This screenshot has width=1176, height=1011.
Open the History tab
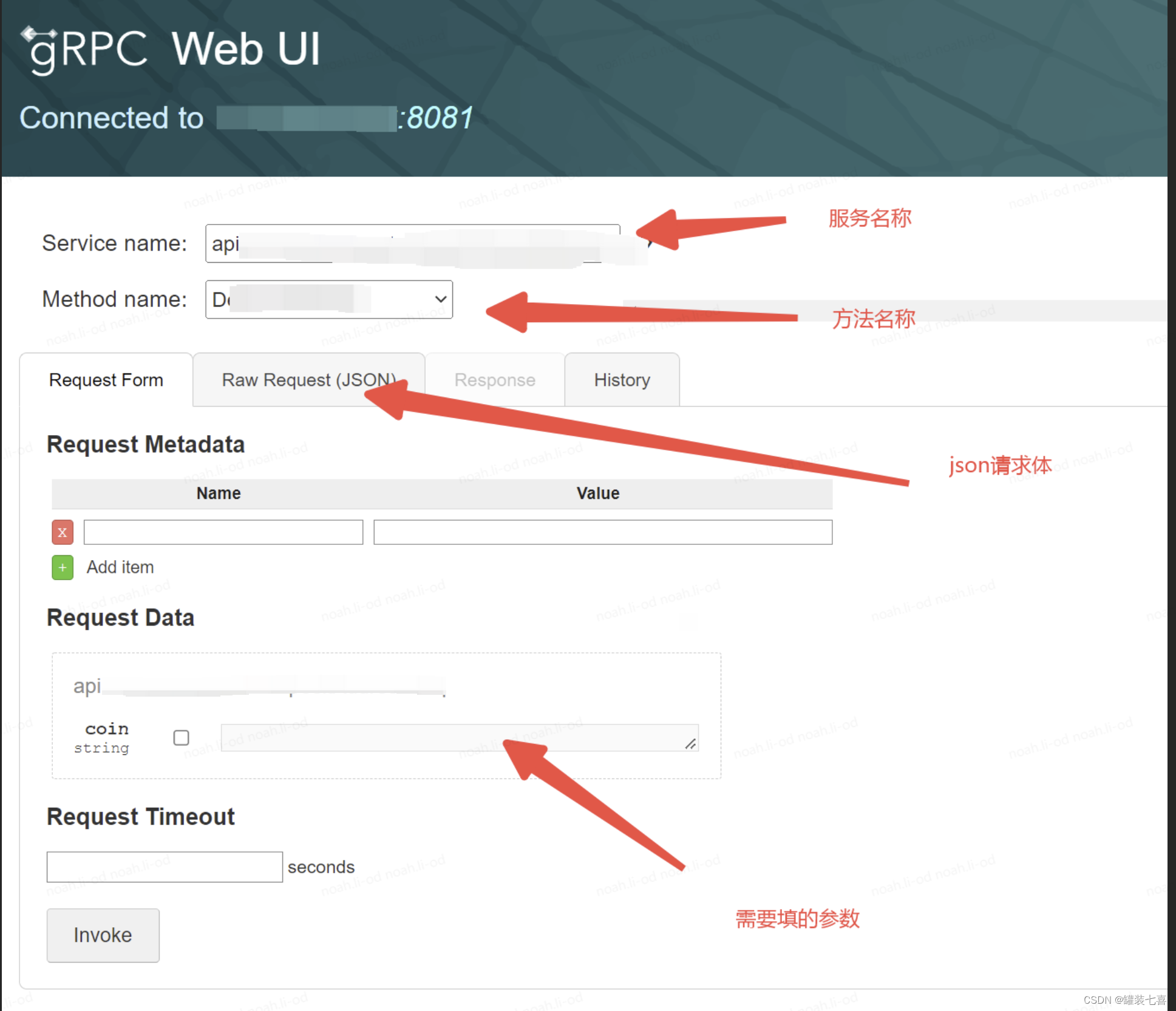point(622,380)
